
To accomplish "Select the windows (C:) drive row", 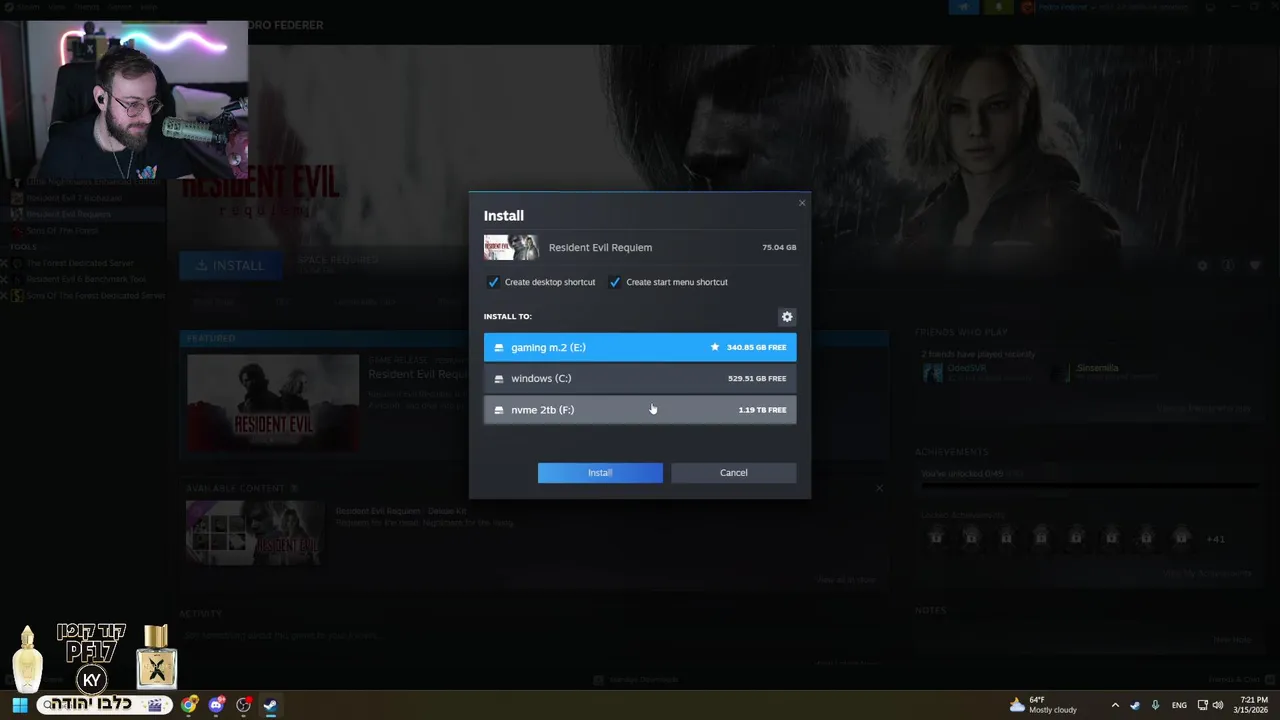I will click(640, 378).
